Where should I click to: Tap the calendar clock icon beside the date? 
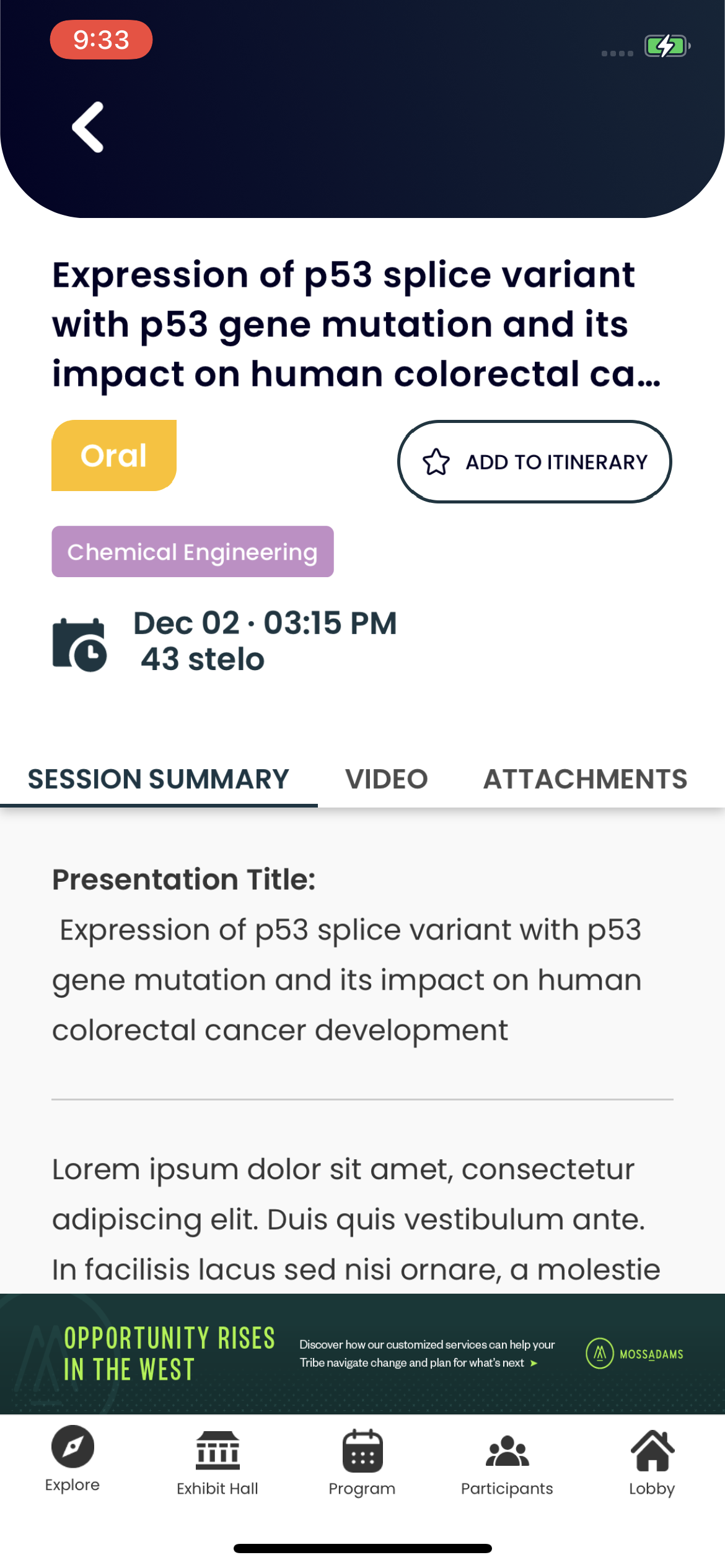pyautogui.click(x=79, y=644)
